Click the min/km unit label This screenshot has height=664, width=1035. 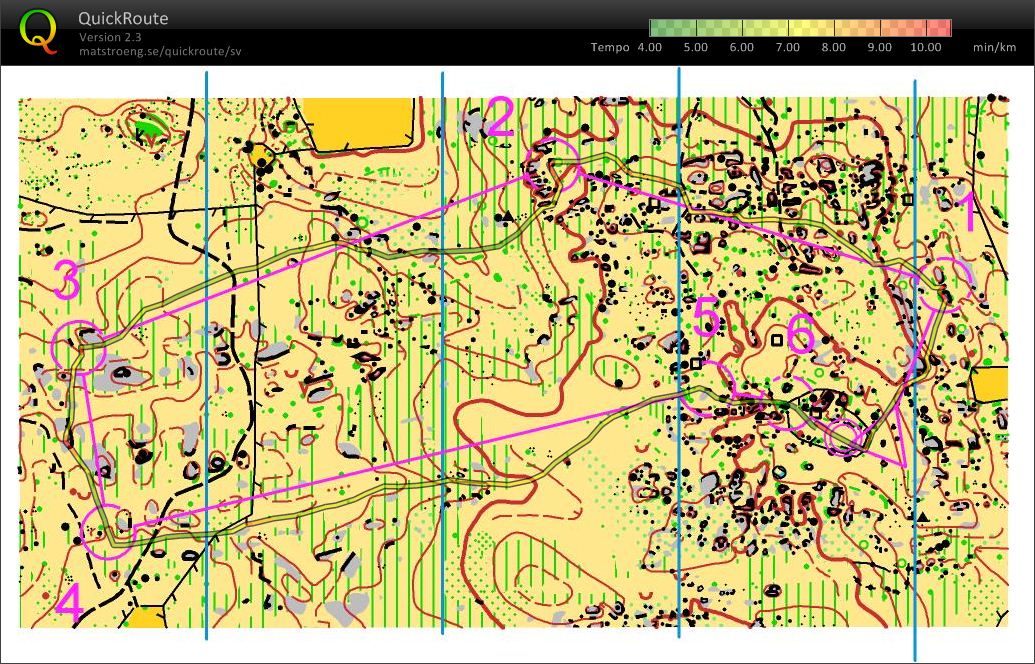point(994,47)
